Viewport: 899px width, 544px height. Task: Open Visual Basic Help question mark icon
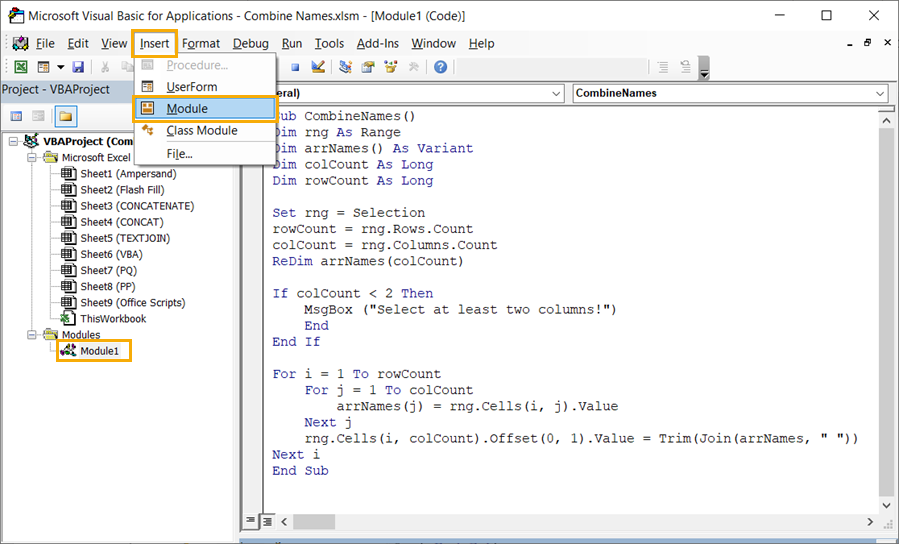point(440,67)
